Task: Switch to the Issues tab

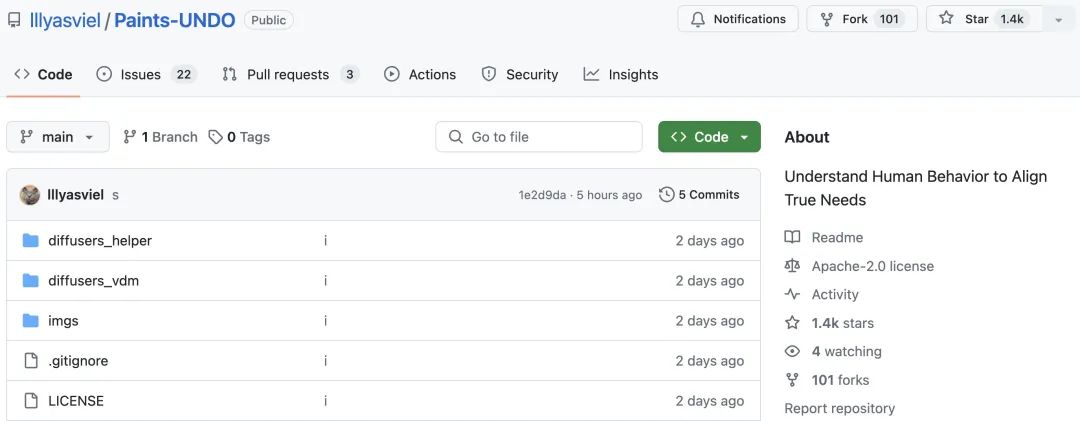Action: 140,75
